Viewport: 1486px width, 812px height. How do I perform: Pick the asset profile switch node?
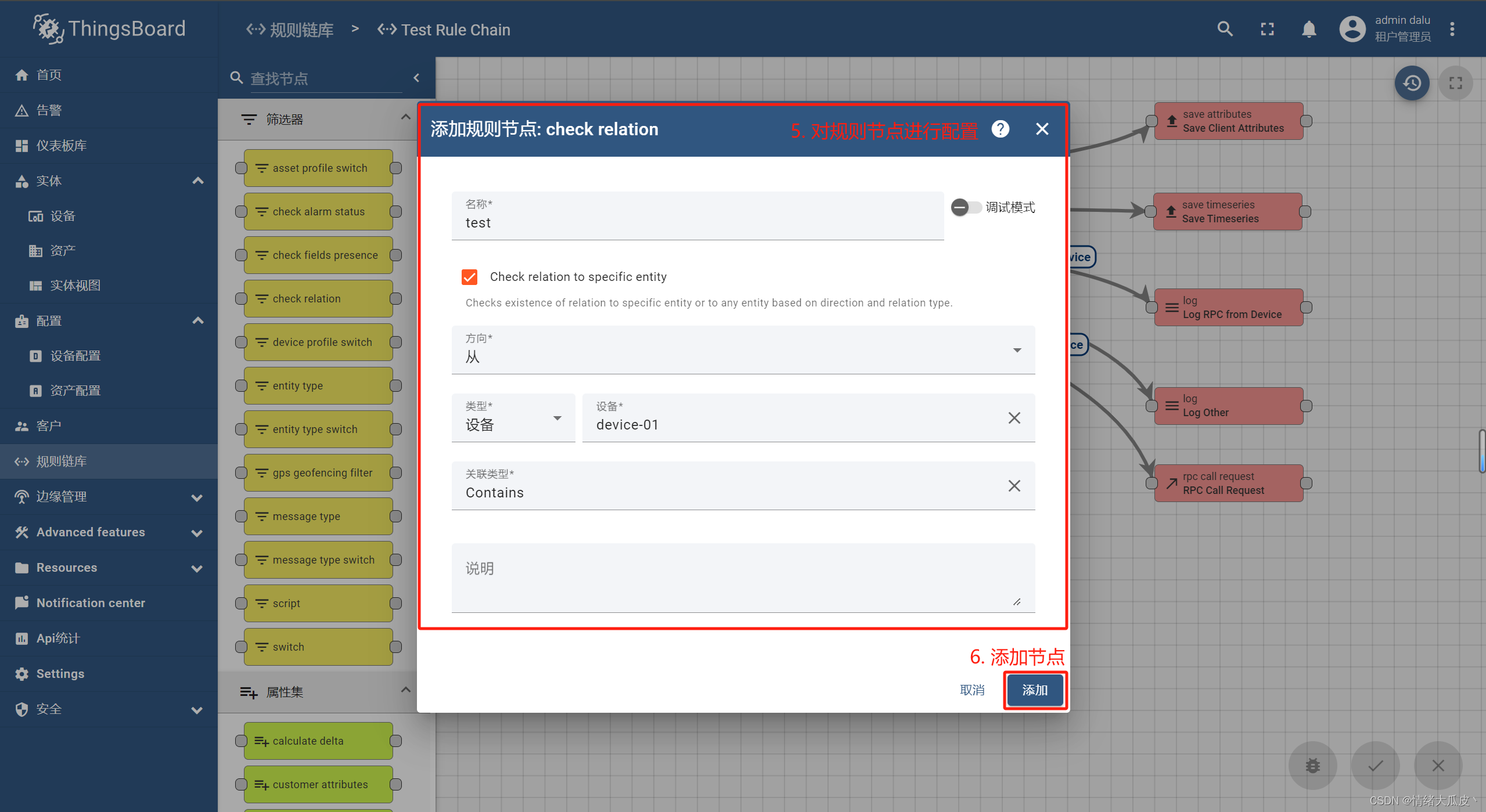click(x=318, y=168)
